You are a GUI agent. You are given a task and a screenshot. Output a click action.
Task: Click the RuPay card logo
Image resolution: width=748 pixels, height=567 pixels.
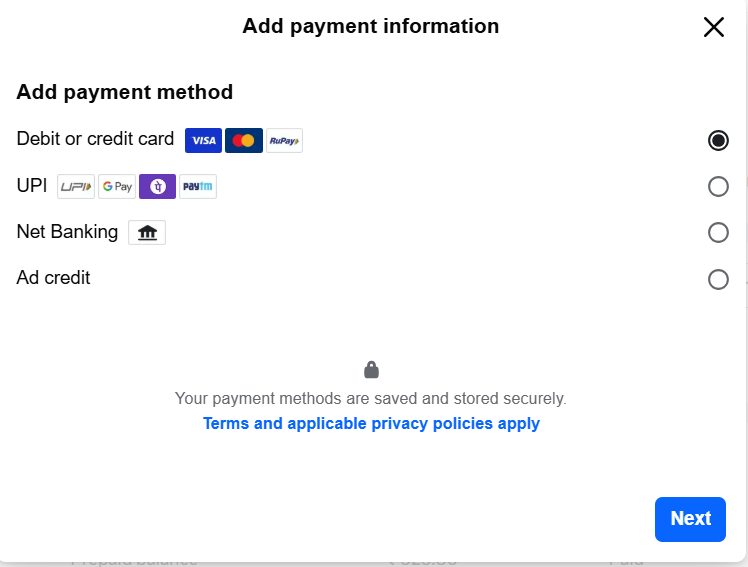[x=284, y=141]
